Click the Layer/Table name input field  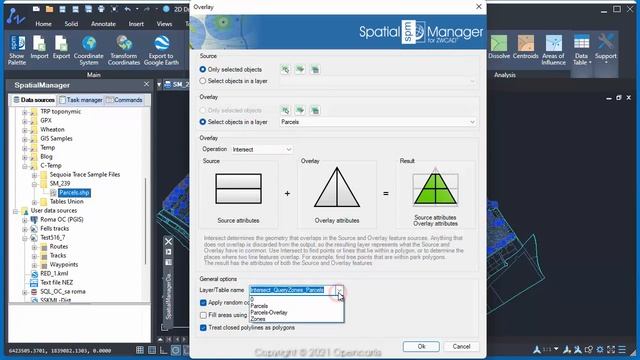[292, 290]
